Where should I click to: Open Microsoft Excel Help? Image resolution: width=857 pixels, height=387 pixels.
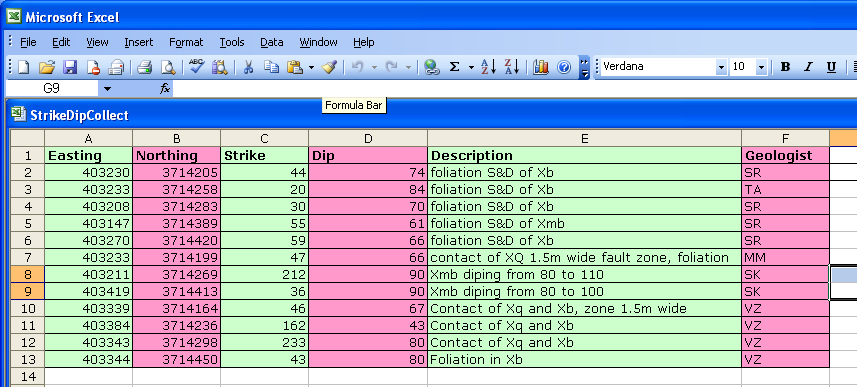pos(564,67)
